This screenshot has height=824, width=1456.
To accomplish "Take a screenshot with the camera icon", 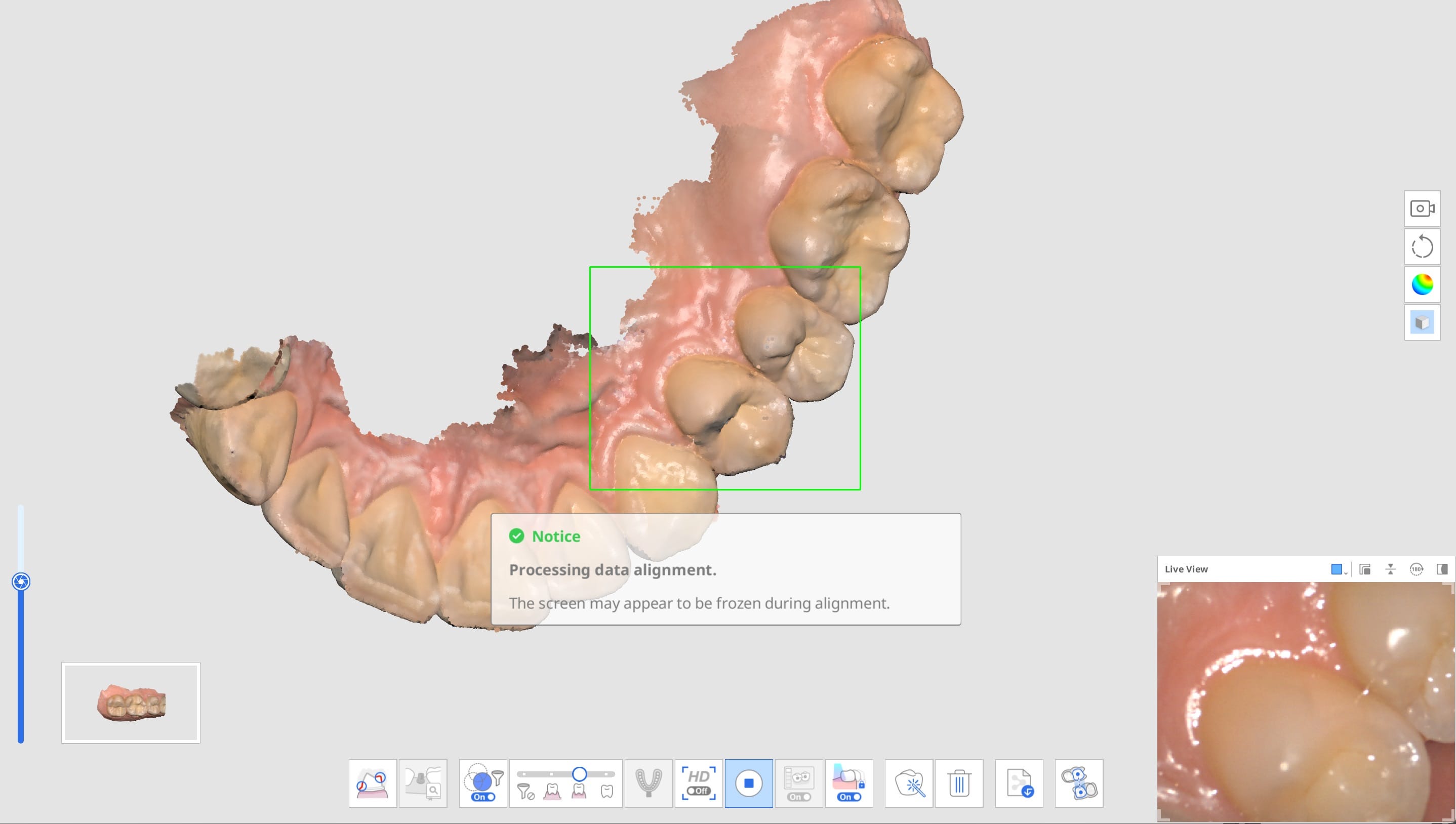I will tap(1422, 208).
